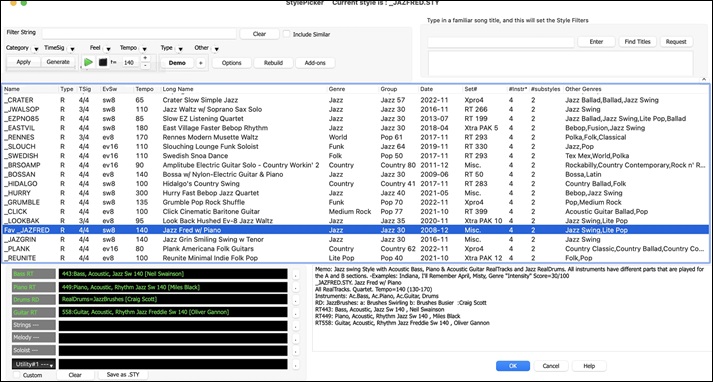
Task: Click the Apply button
Action: click(x=24, y=62)
